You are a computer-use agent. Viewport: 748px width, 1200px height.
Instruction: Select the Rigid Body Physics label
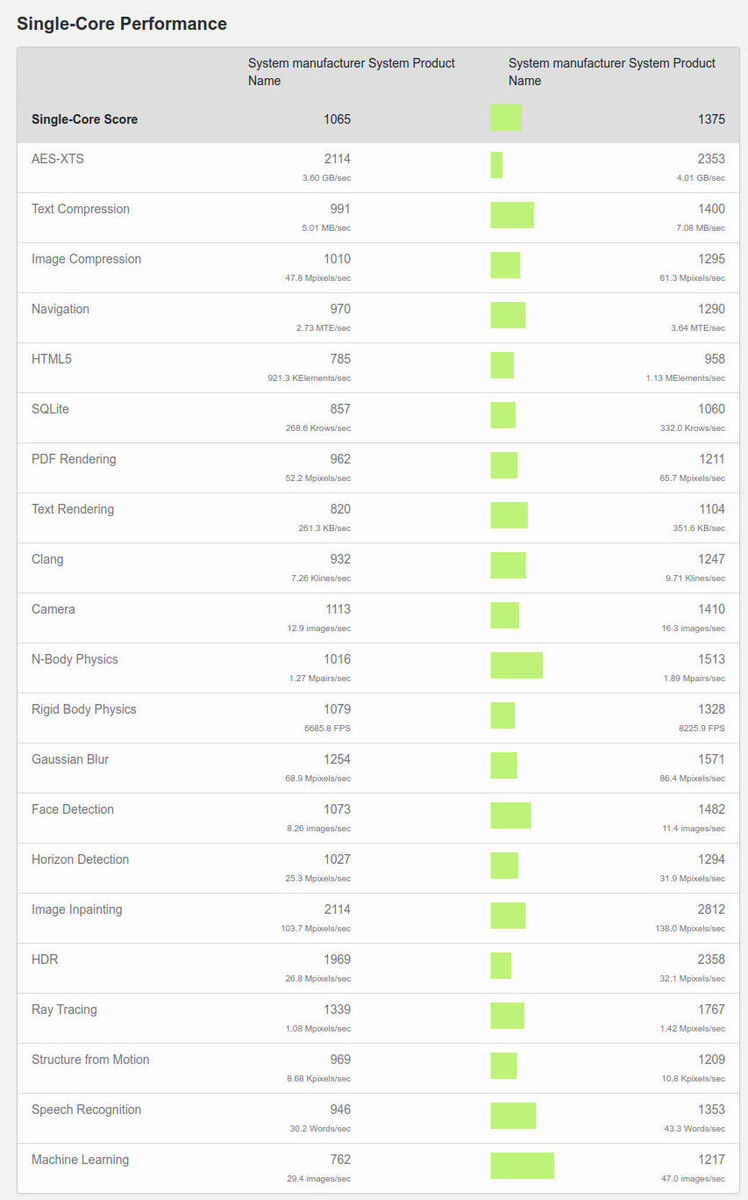[84, 709]
